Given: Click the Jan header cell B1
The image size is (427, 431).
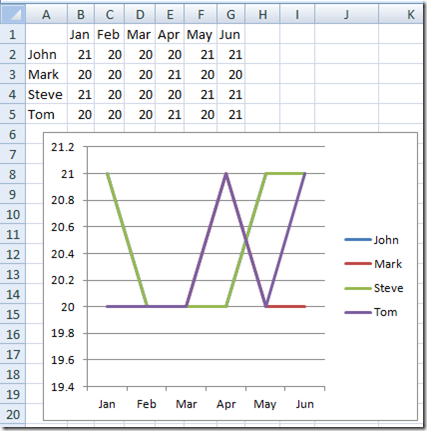Looking at the screenshot, I should click(x=81, y=34).
